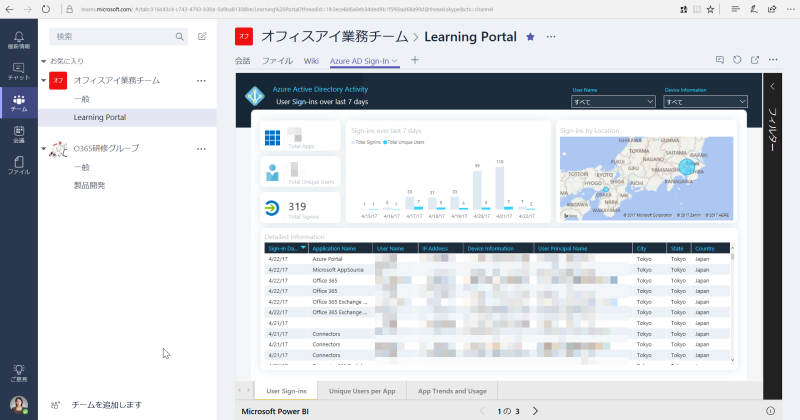This screenshot has height=420, width=800.
Task: Add a new tab with plus icon
Action: [x=415, y=60]
